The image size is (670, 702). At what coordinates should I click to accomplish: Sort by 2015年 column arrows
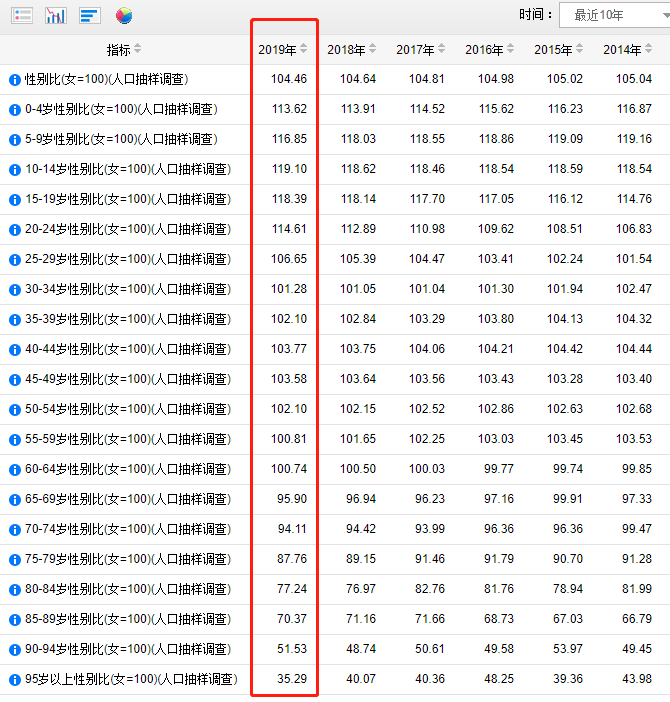click(579, 48)
